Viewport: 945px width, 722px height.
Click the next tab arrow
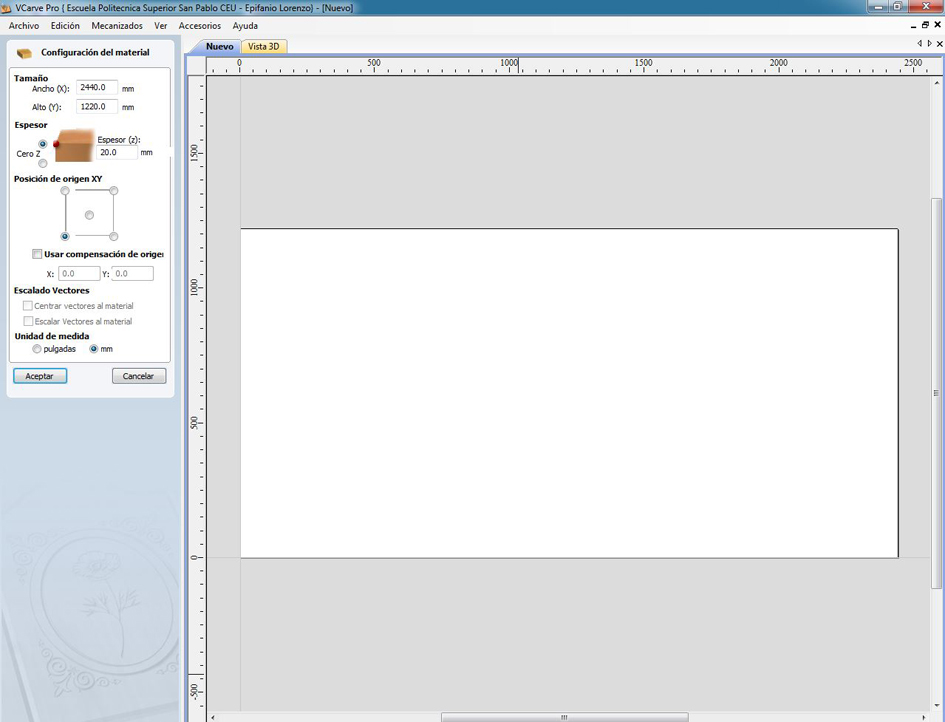(929, 43)
